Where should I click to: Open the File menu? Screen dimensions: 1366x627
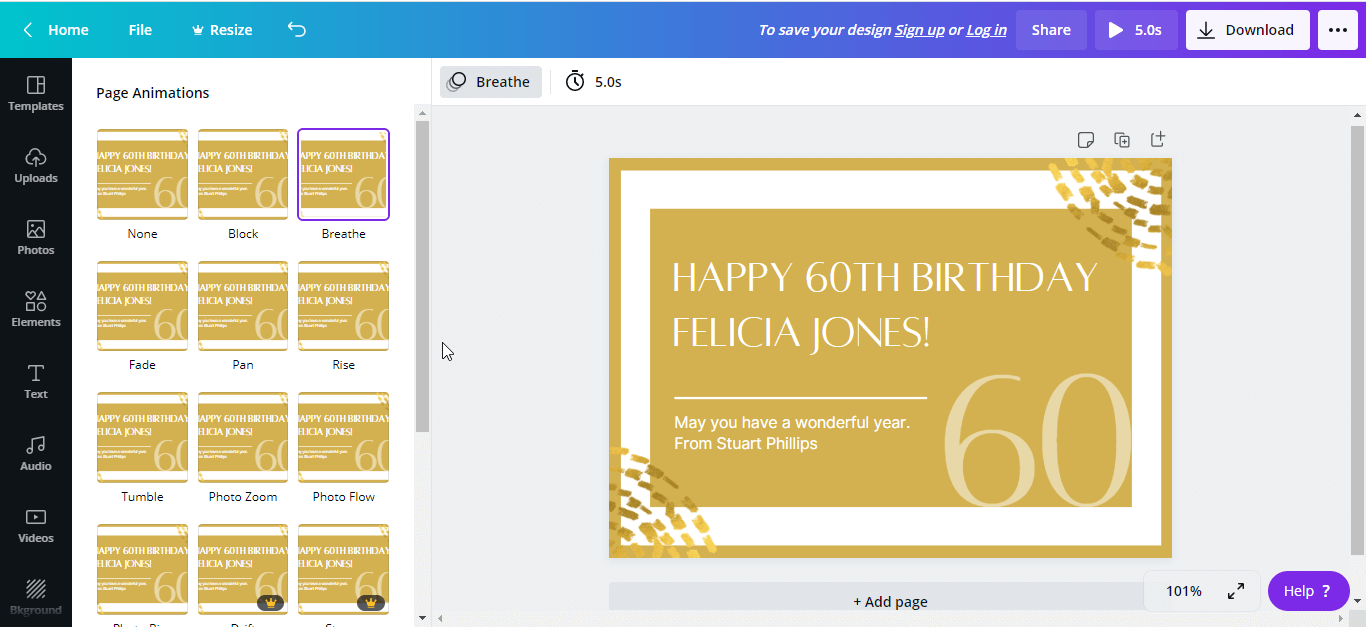point(140,29)
